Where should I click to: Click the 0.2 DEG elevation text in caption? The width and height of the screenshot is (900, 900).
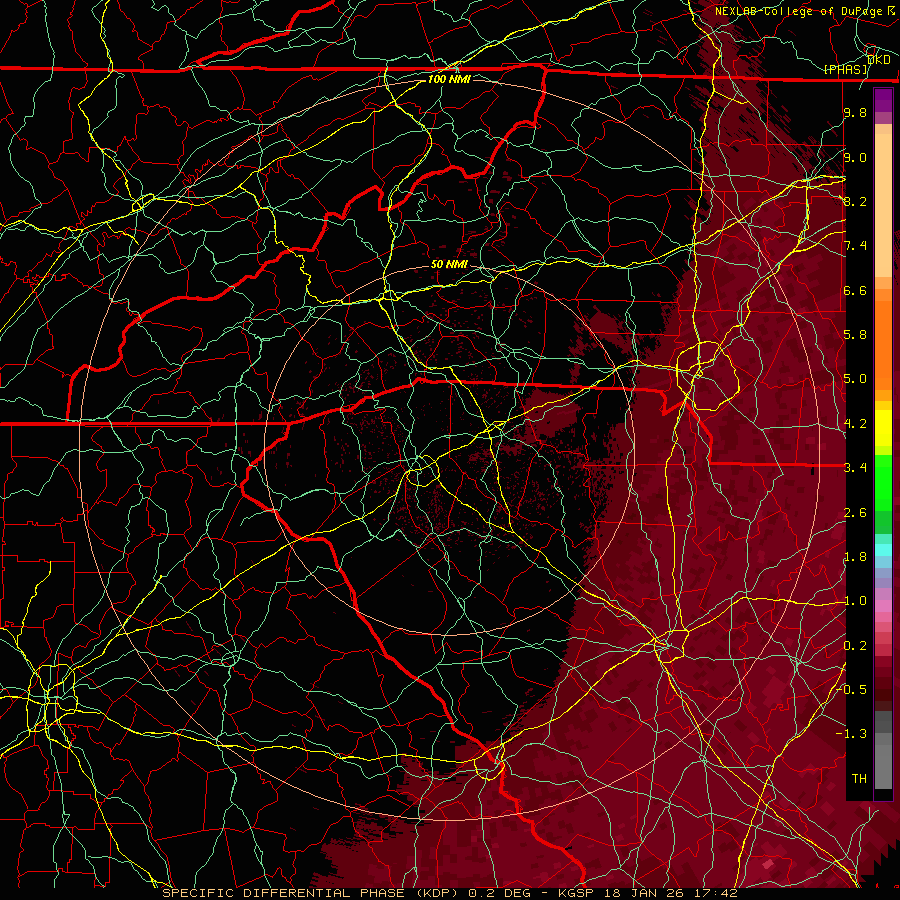click(x=499, y=893)
